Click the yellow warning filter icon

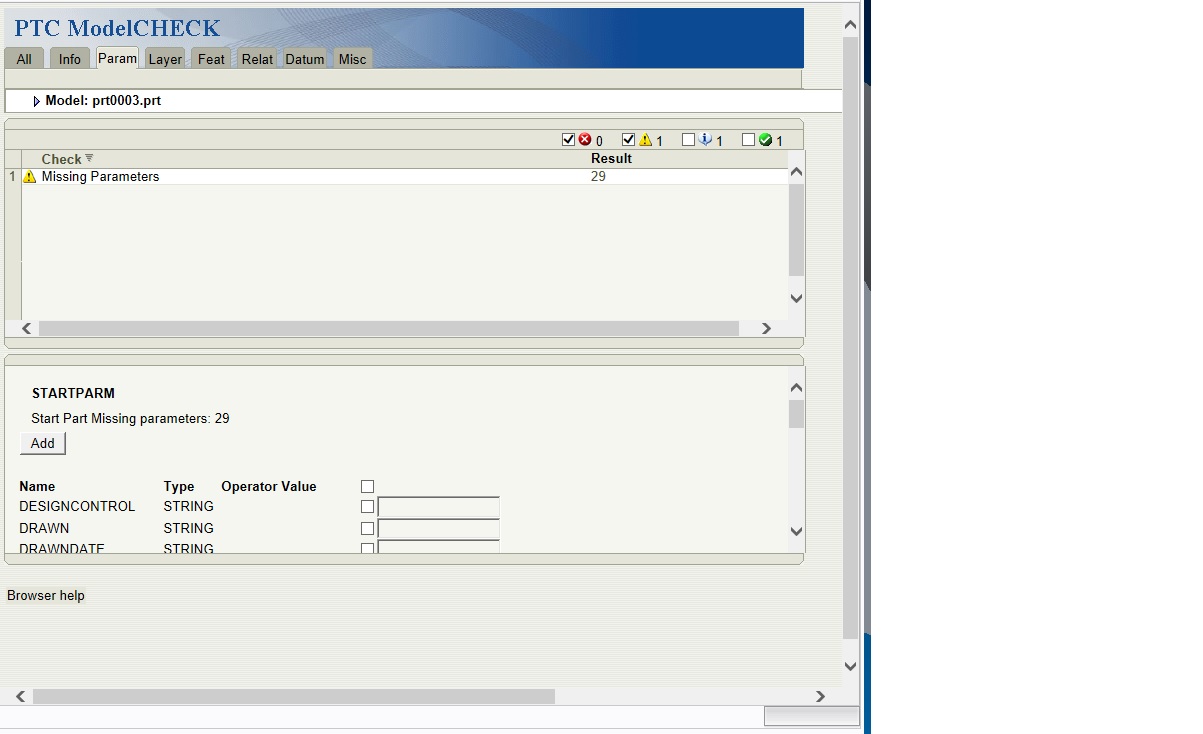click(645, 140)
